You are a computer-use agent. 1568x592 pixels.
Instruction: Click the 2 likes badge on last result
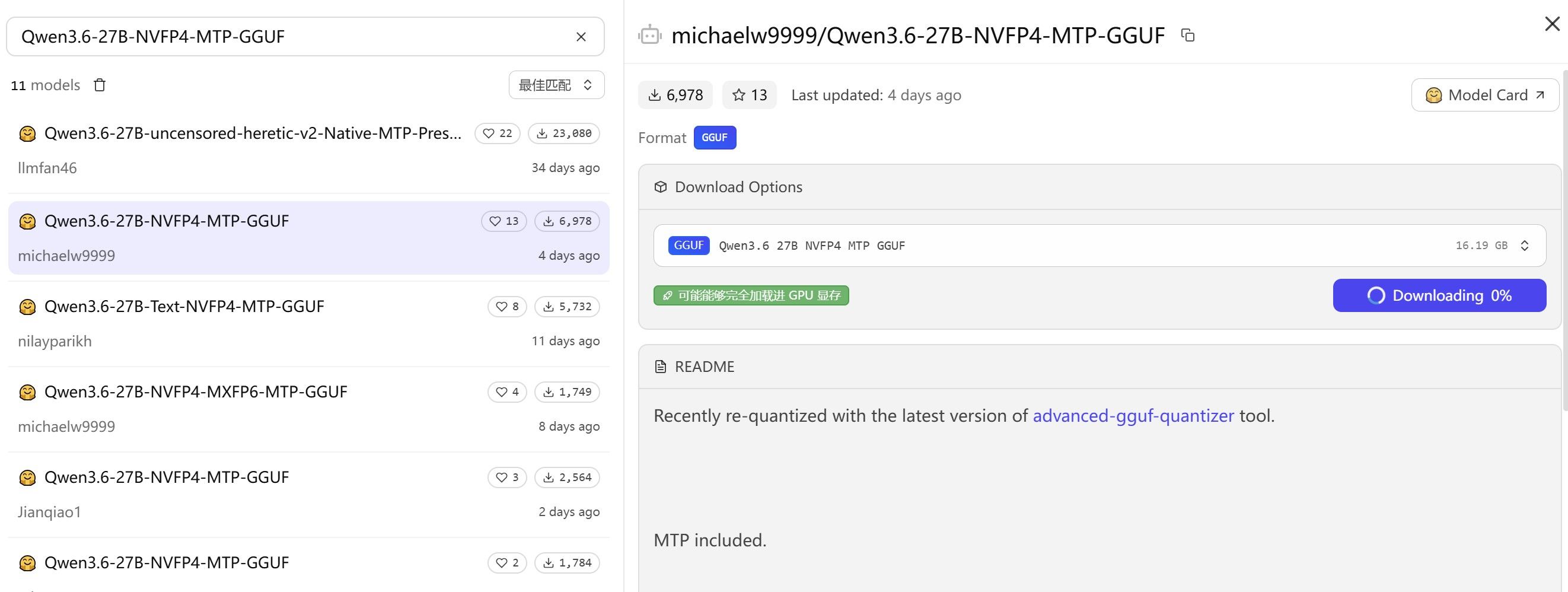[507, 562]
